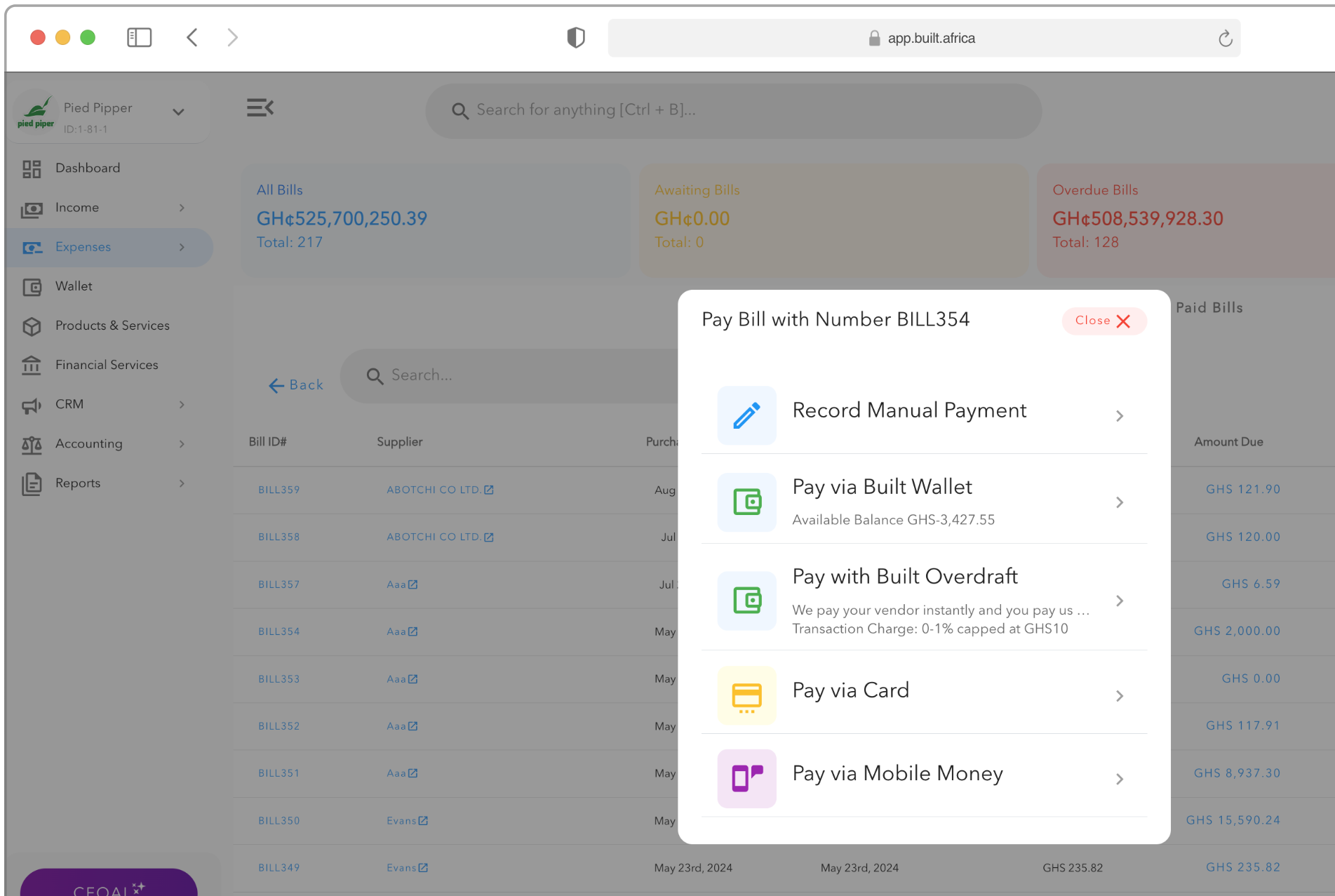Open the Pied Pipper company dropdown
The height and width of the screenshot is (896, 1335).
[178, 112]
